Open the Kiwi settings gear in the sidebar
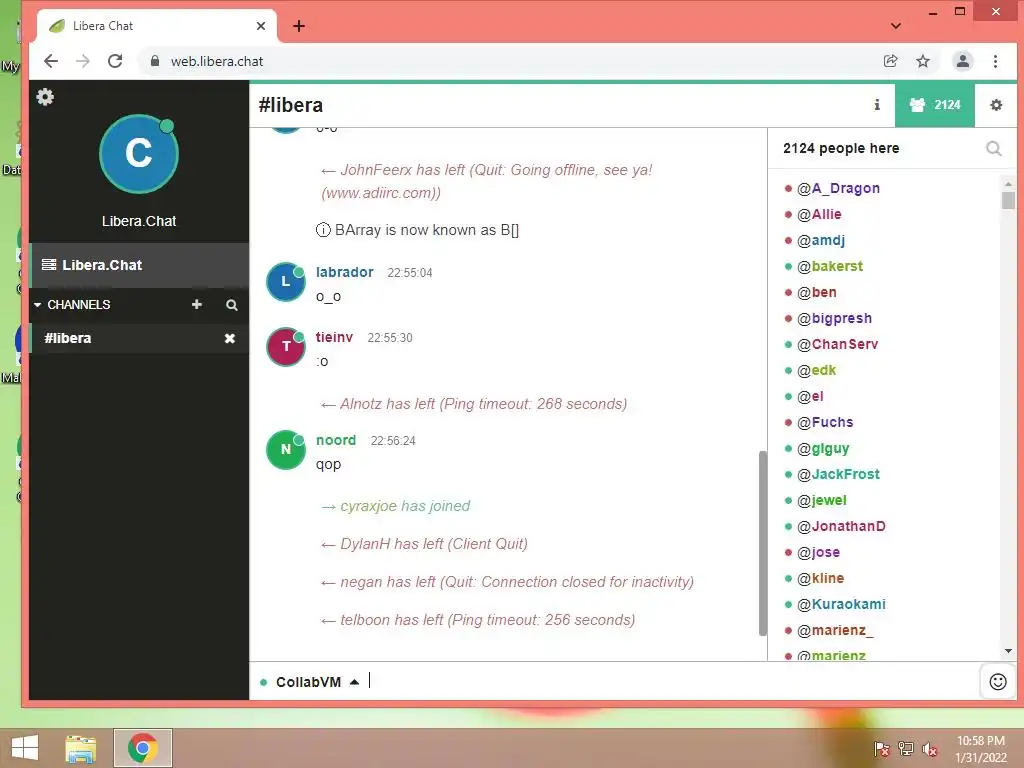1024x768 pixels. click(x=45, y=97)
